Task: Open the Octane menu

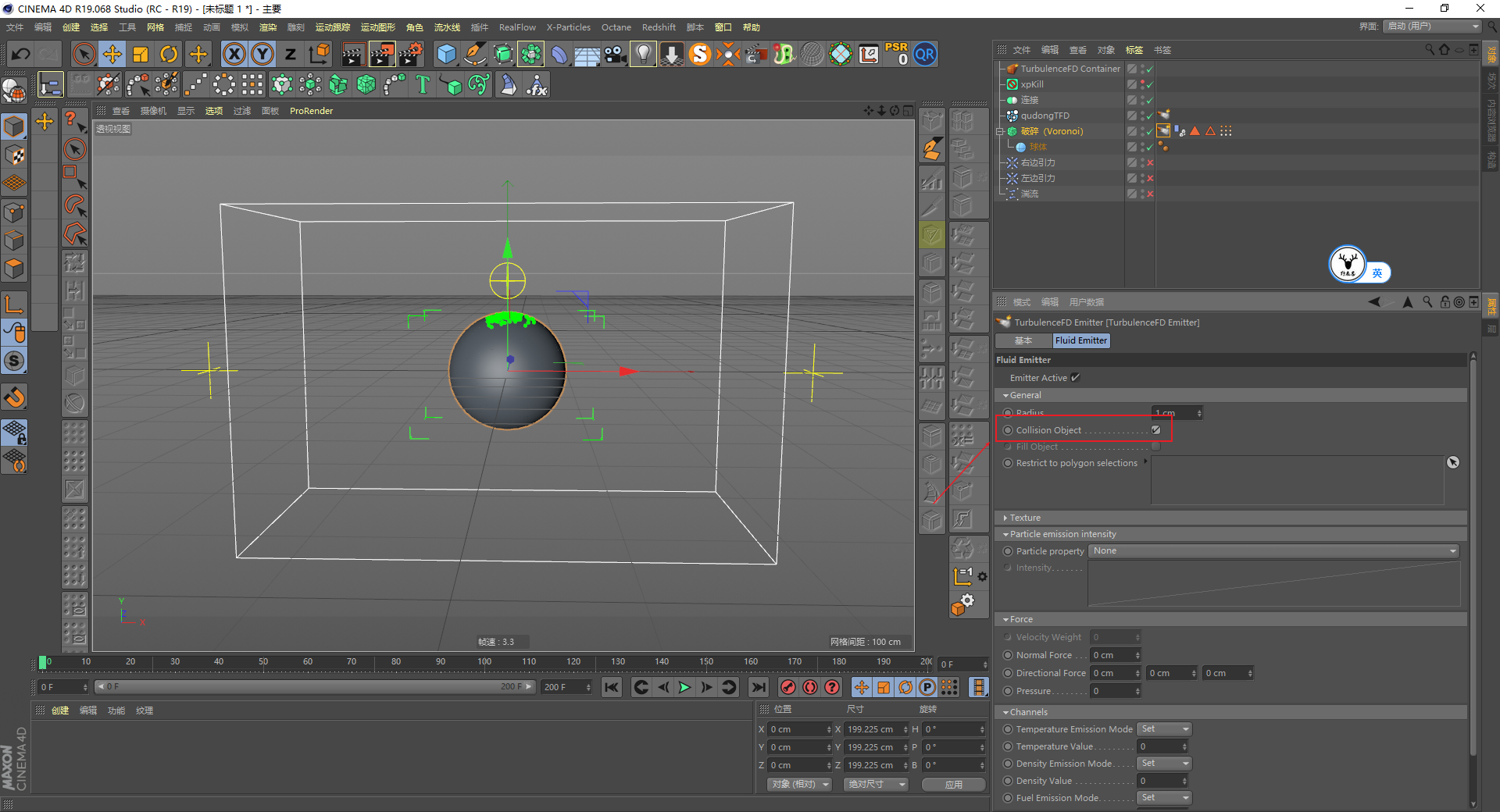Action: click(616, 27)
